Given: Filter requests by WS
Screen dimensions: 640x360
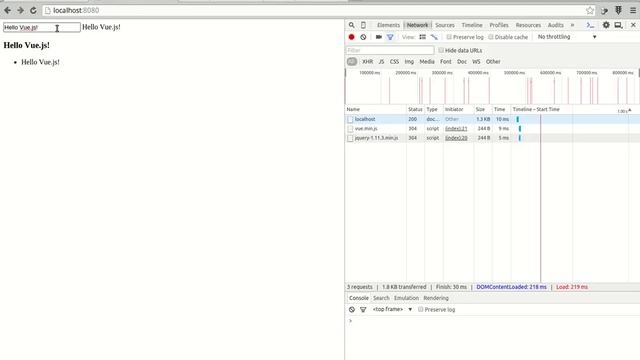Looking at the screenshot, I should point(476,62).
